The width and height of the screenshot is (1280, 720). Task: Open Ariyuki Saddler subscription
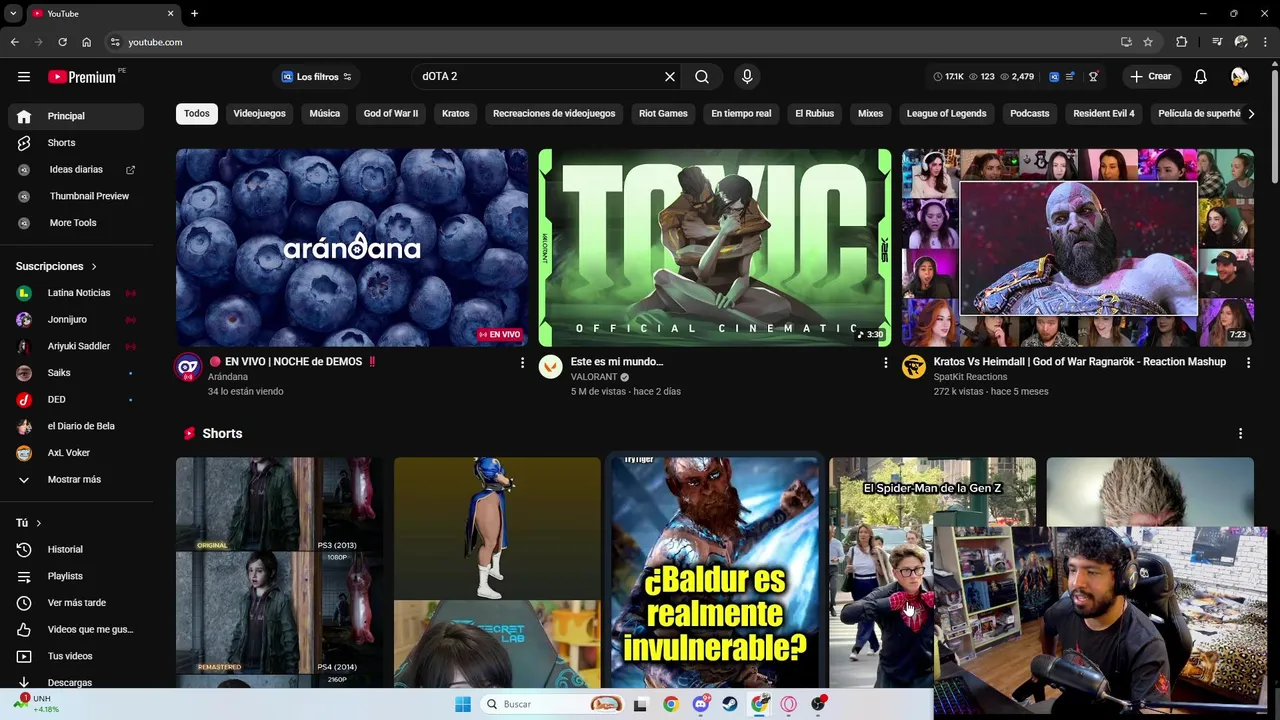[76, 346]
